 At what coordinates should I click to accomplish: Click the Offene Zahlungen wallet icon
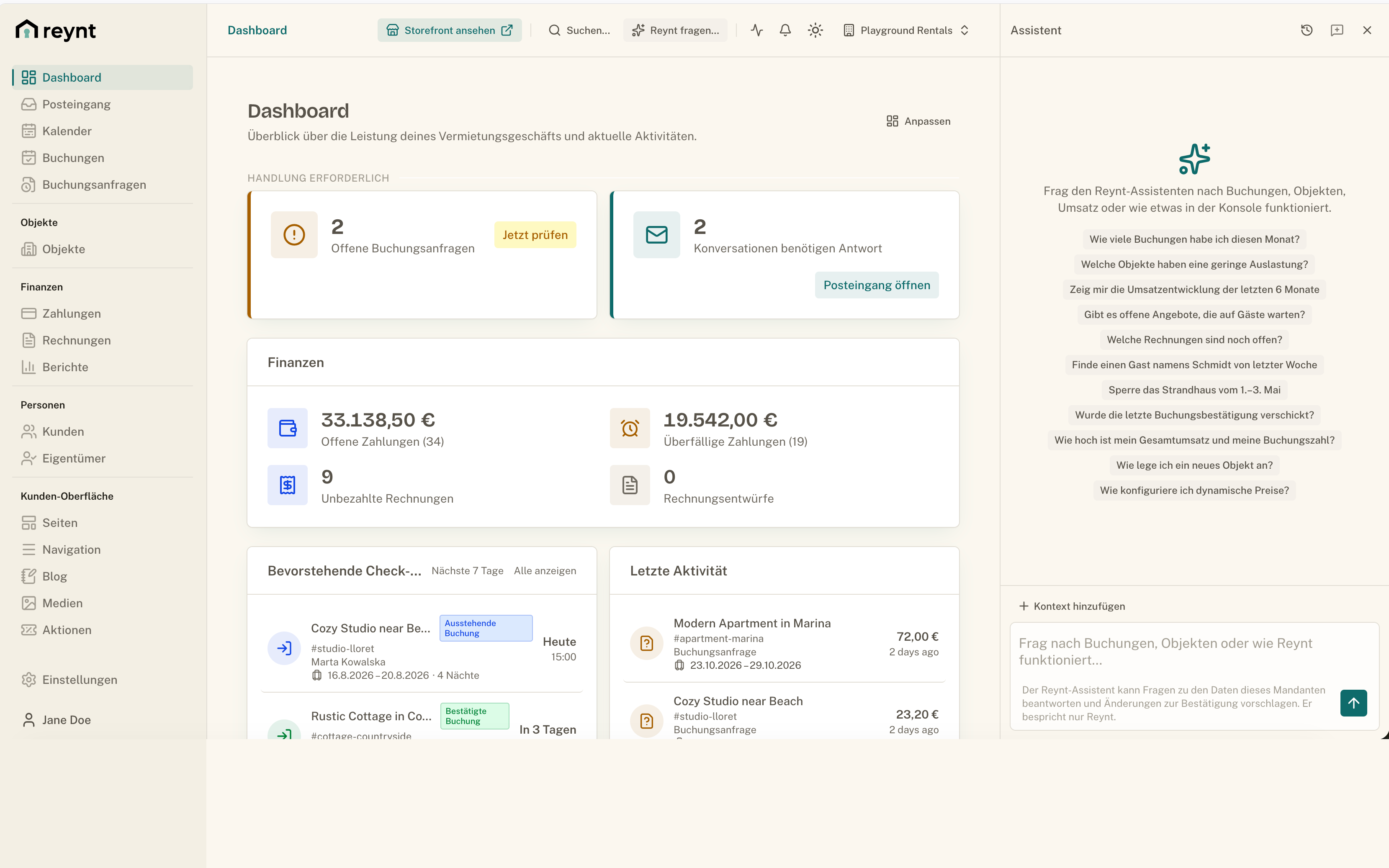[x=288, y=428]
